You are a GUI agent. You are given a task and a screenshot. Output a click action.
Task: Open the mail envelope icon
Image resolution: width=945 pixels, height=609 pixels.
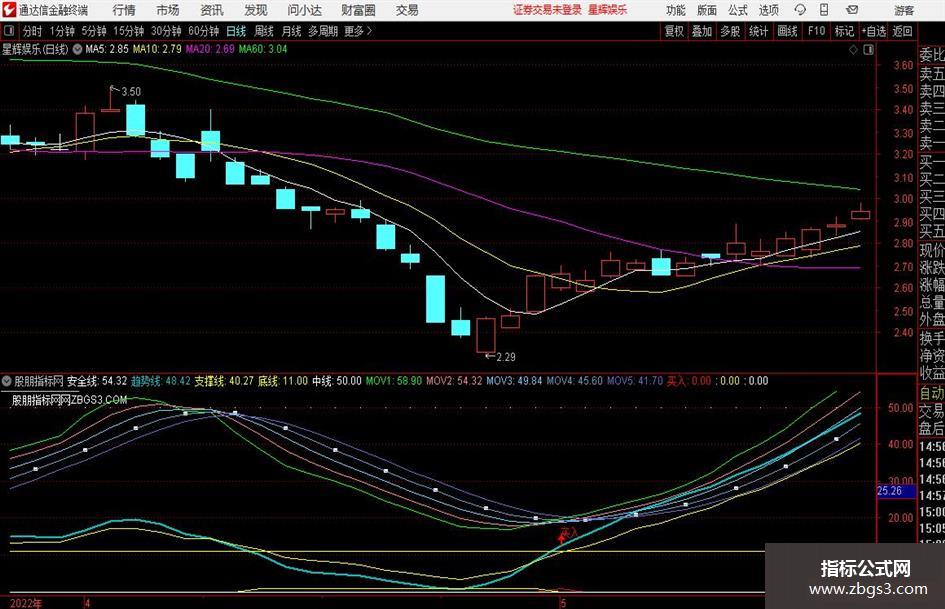click(x=852, y=10)
